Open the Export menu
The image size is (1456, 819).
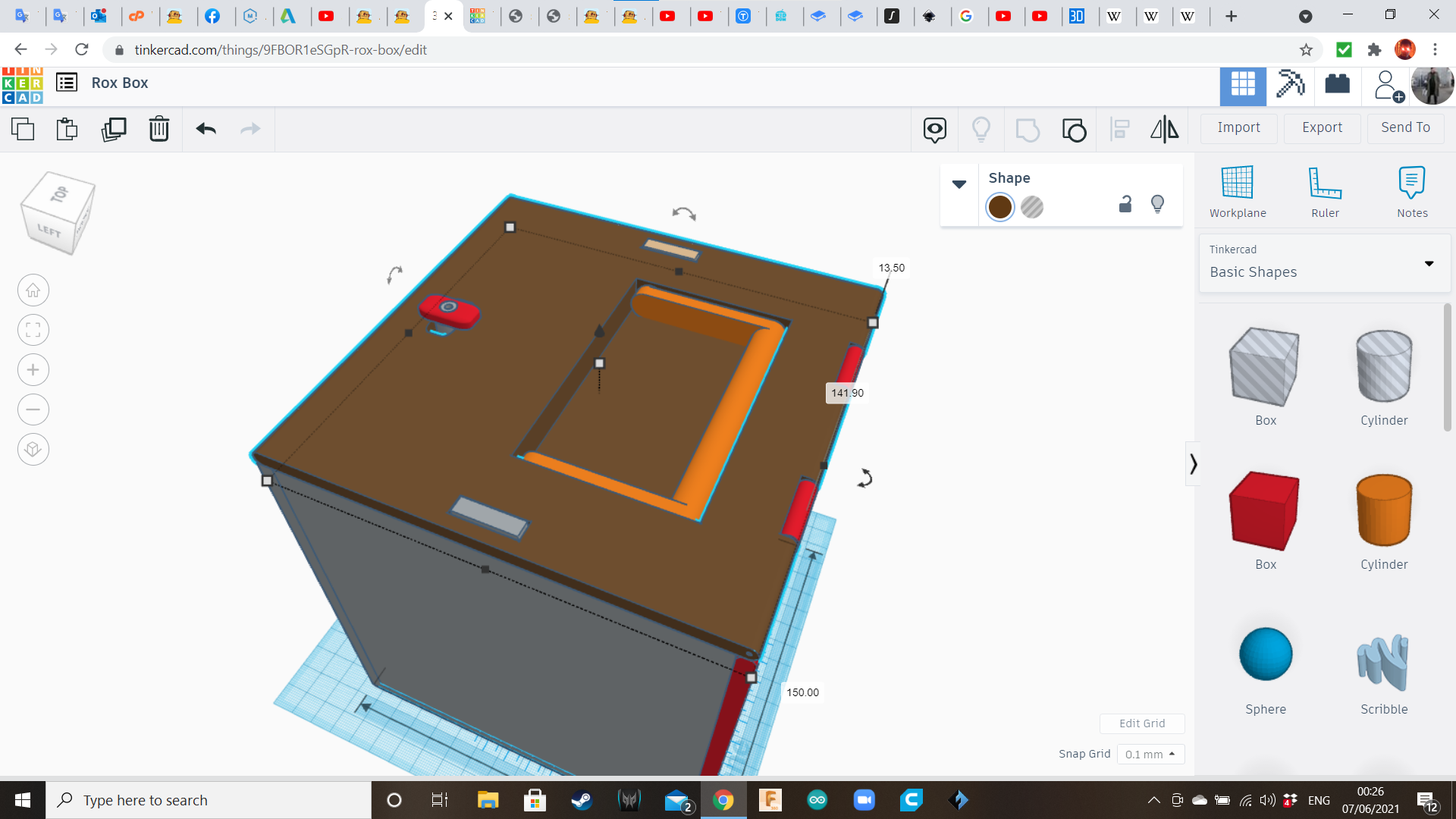(1322, 127)
